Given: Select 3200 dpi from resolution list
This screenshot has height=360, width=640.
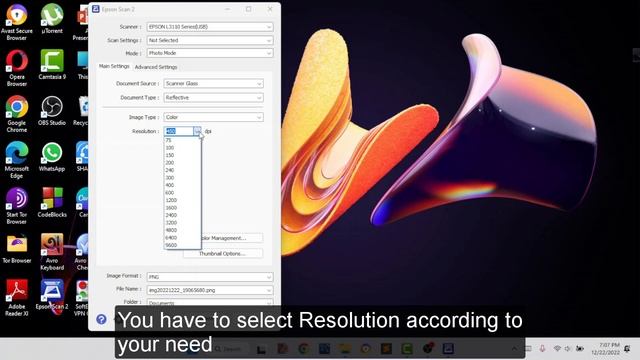Looking at the screenshot, I should (182, 222).
